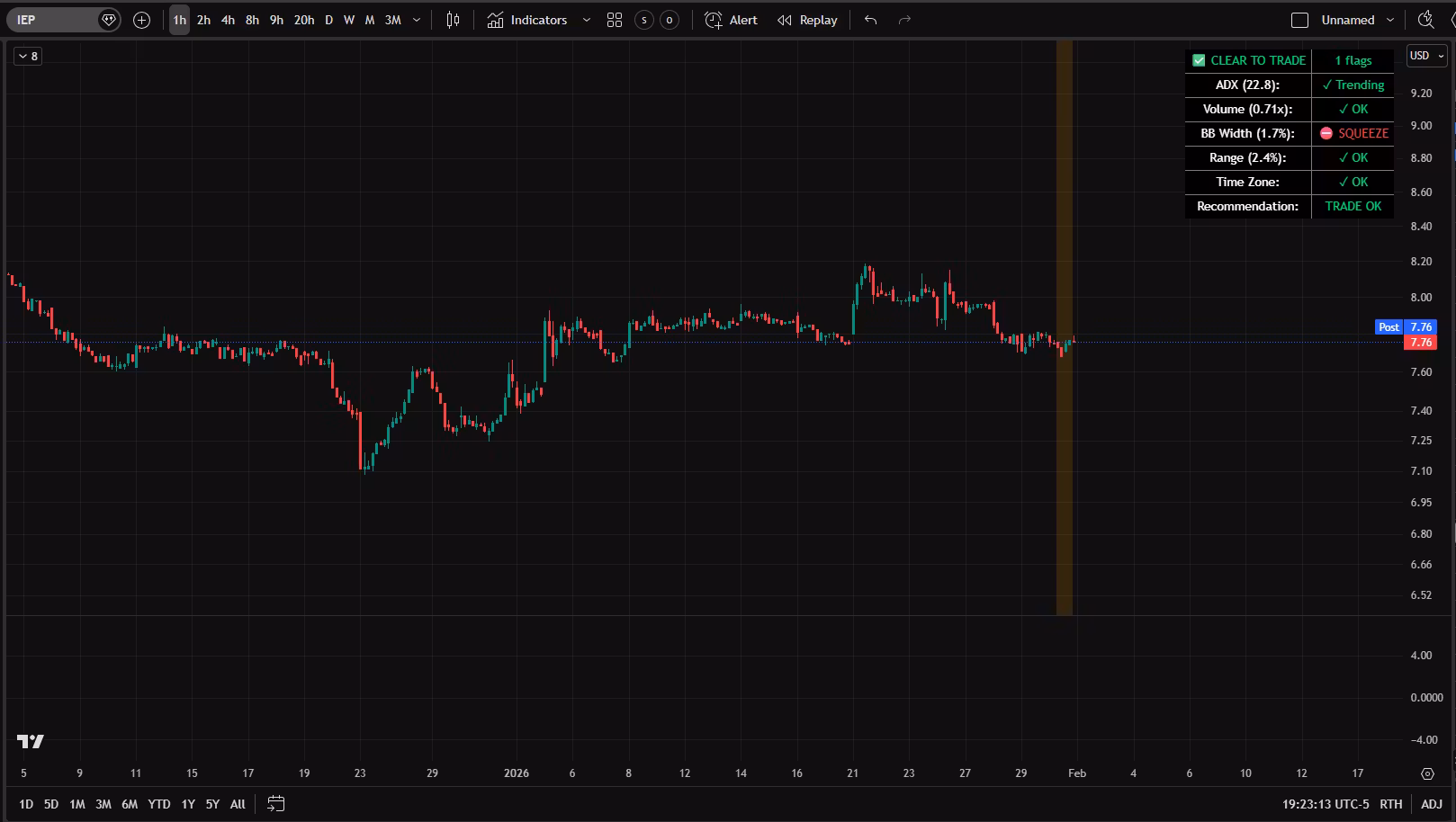
Task: Start bar Replay mode
Action: click(807, 20)
